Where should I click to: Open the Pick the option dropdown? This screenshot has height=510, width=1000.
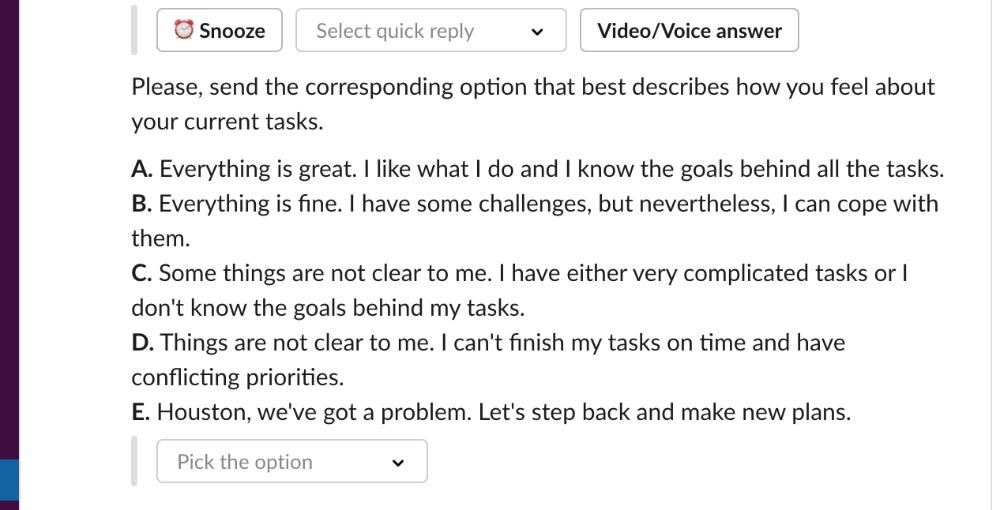(x=292, y=461)
